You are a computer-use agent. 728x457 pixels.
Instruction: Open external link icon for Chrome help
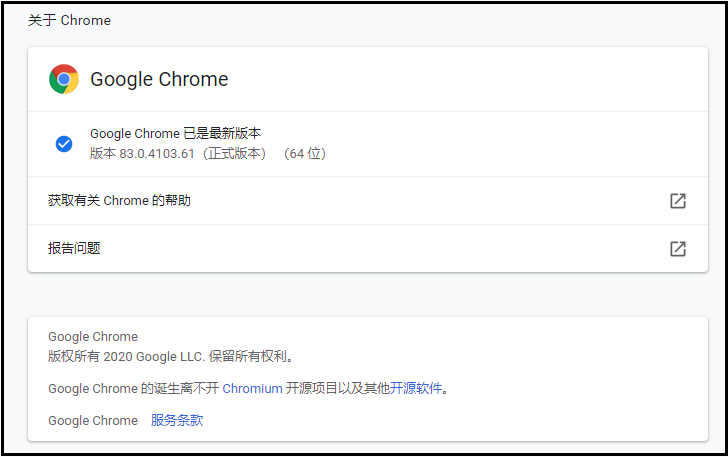(x=678, y=201)
